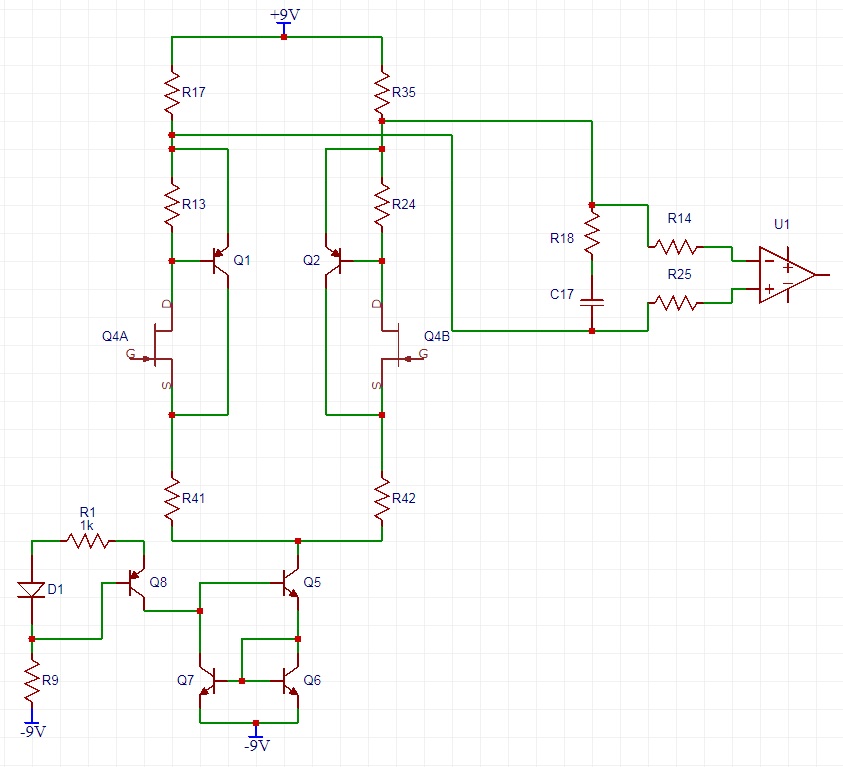Select resistor R17 symbol
Image resolution: width=843 pixels, height=767 pixels.
pos(172,92)
